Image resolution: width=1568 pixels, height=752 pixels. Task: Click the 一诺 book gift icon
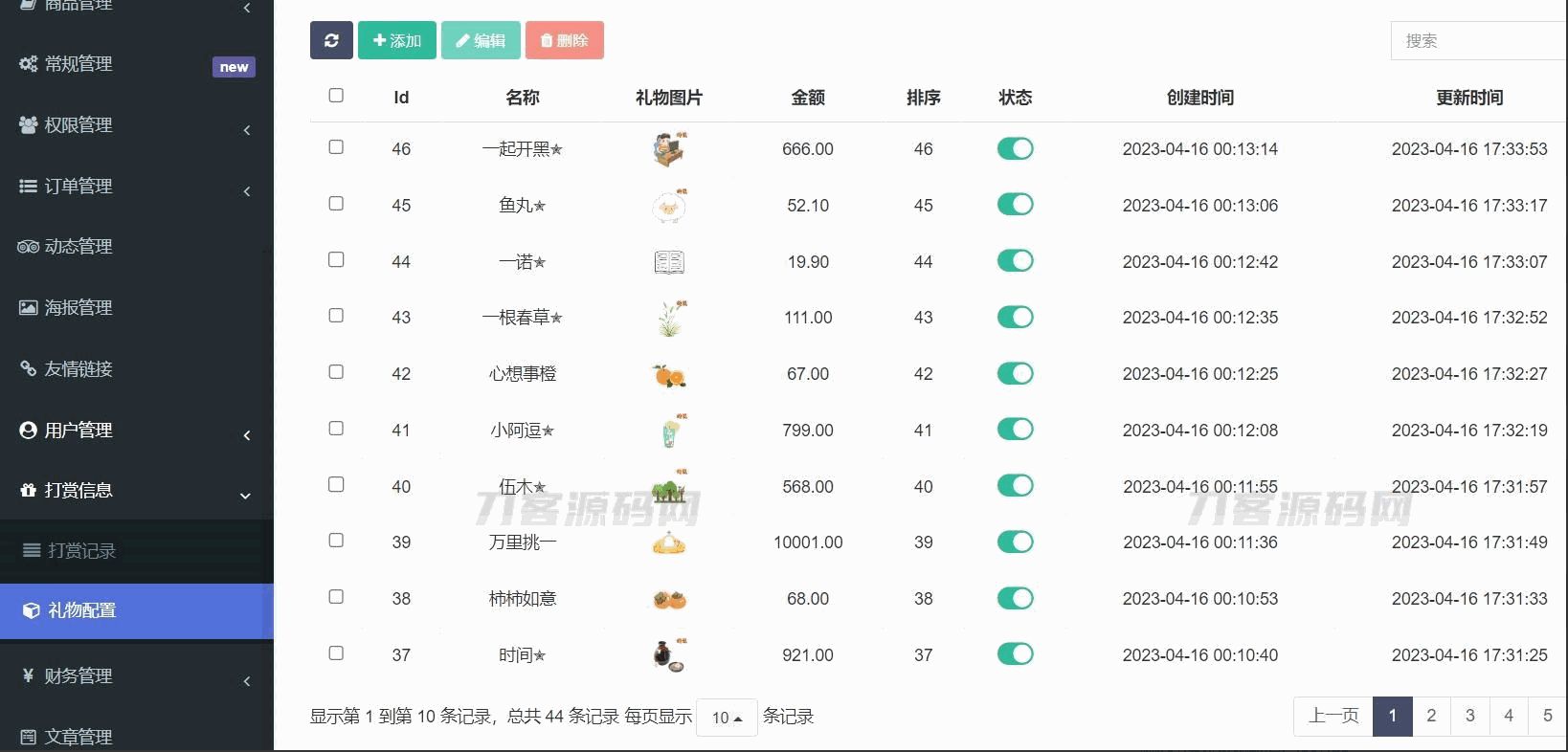(669, 262)
